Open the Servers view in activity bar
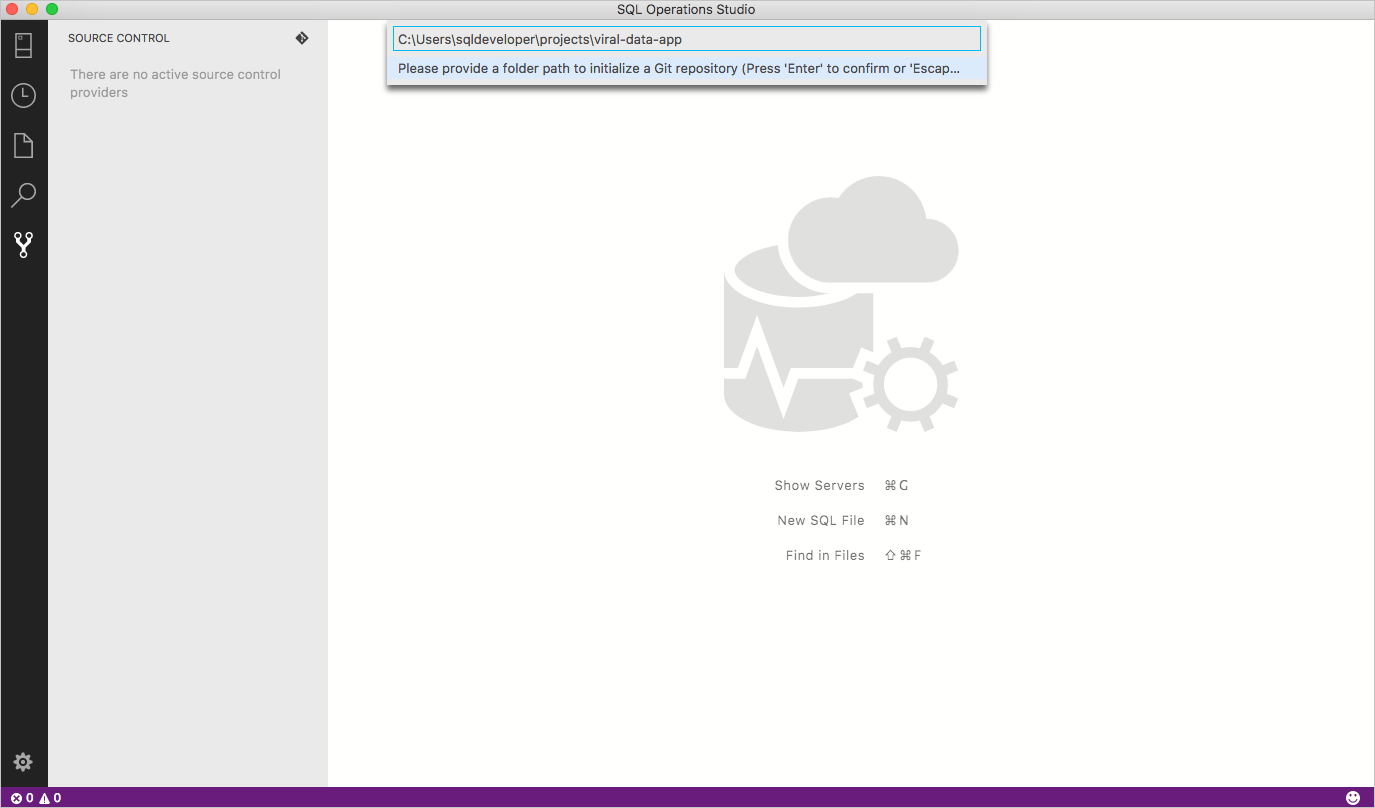 pos(24,46)
